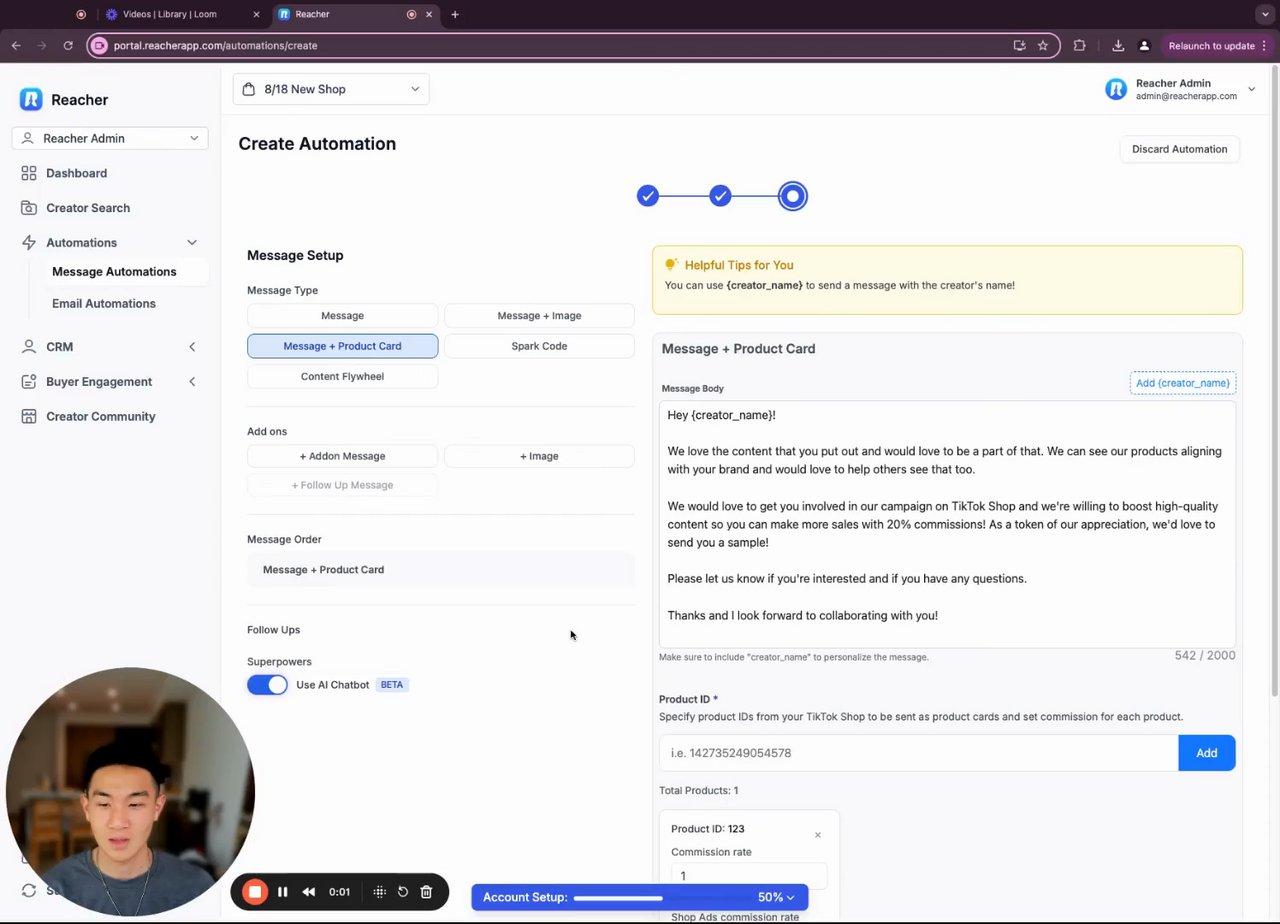Image resolution: width=1280 pixels, height=924 pixels.
Task: Toggle the Use AI Chatbot switch
Action: (x=267, y=685)
